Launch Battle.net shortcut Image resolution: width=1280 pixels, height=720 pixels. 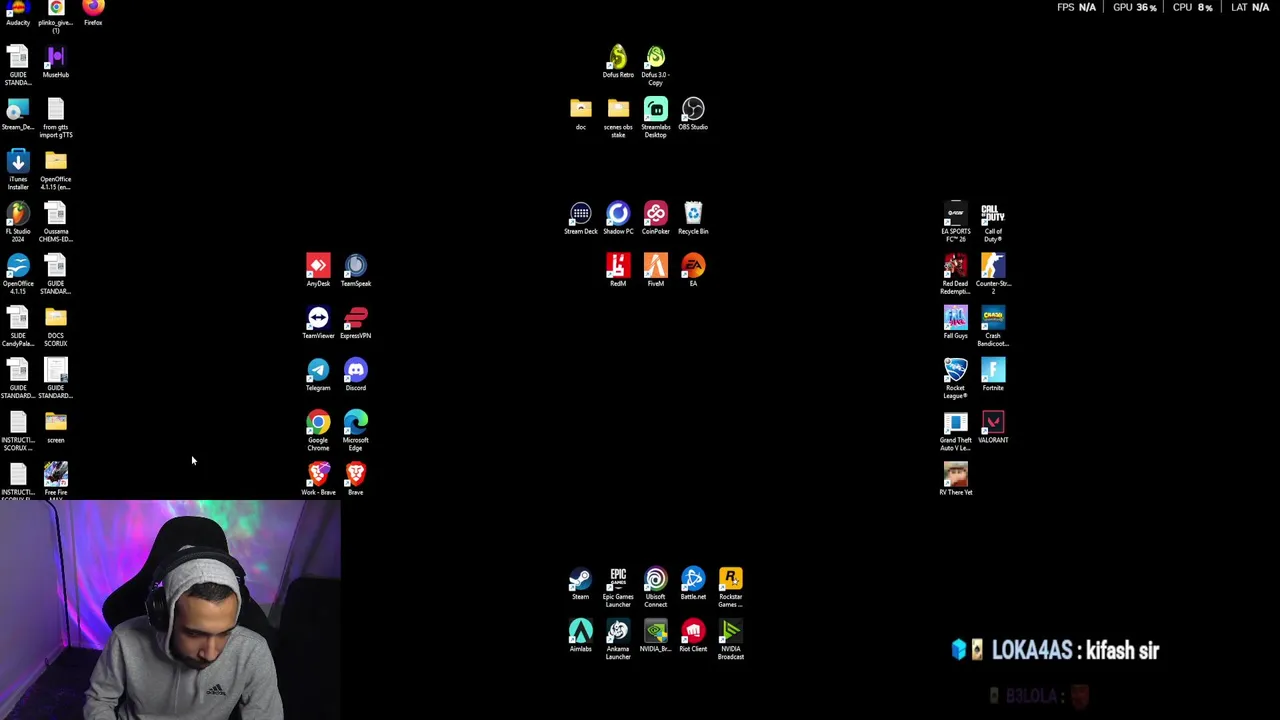point(693,584)
